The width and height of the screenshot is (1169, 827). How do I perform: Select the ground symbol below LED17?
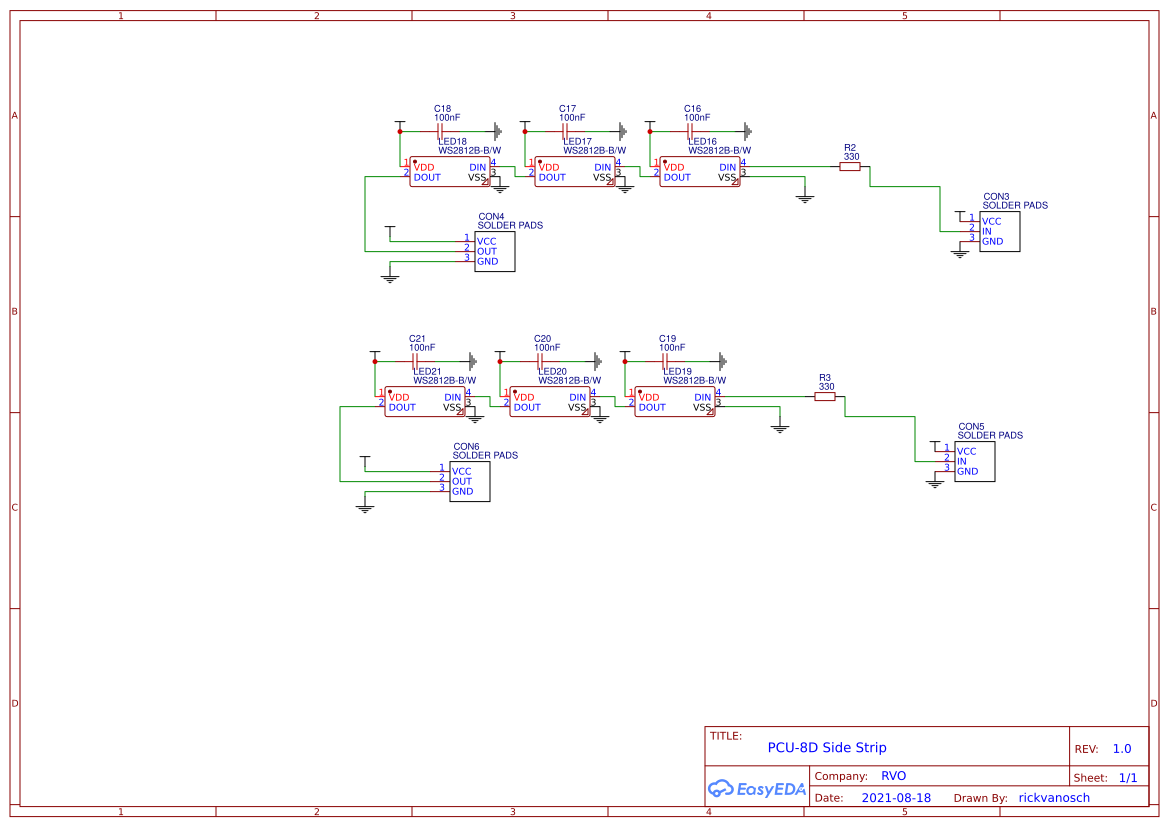pos(624,190)
